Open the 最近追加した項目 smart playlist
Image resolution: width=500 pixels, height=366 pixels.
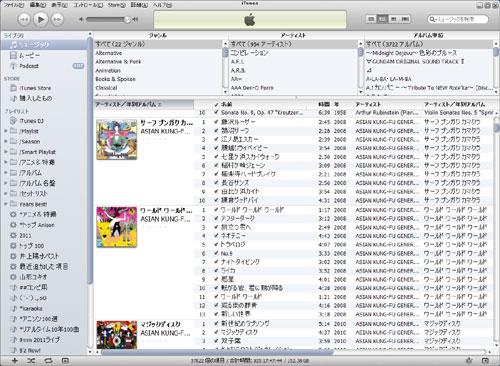(44, 266)
